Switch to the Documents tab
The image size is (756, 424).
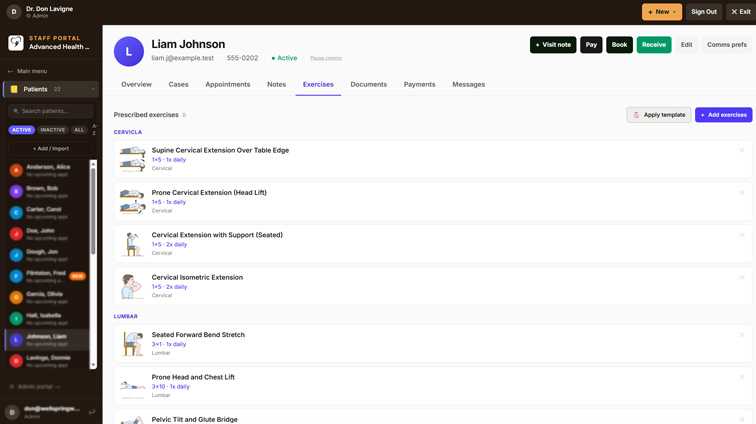[x=368, y=84]
